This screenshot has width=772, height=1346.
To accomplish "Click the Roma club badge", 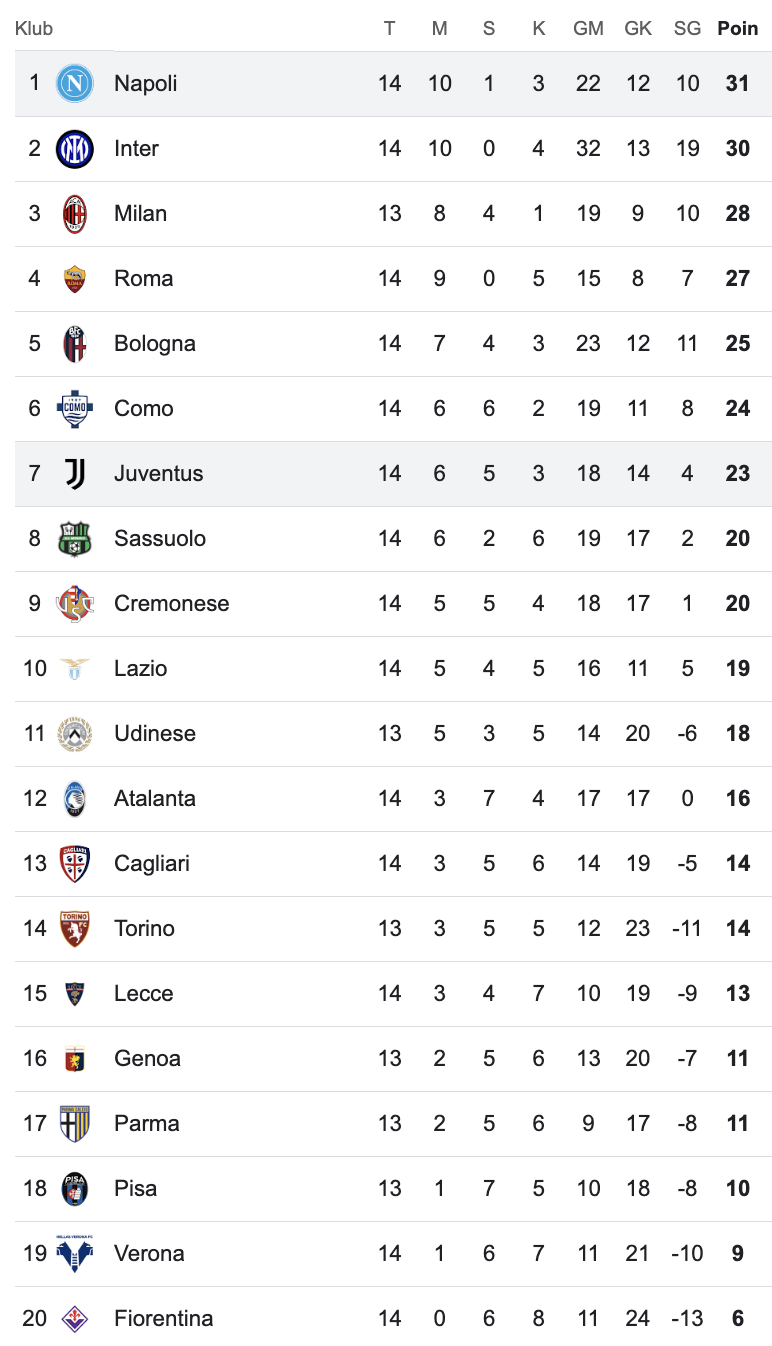I will click(x=75, y=278).
